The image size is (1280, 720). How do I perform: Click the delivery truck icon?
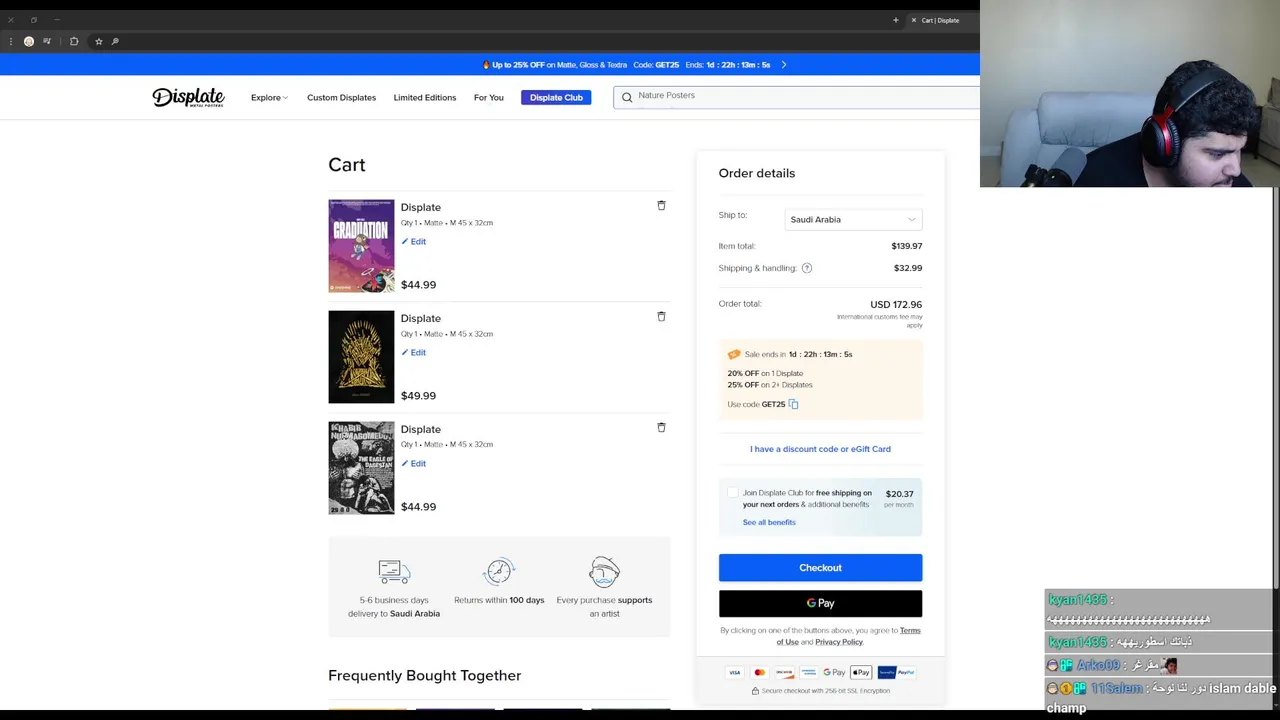pos(394,571)
